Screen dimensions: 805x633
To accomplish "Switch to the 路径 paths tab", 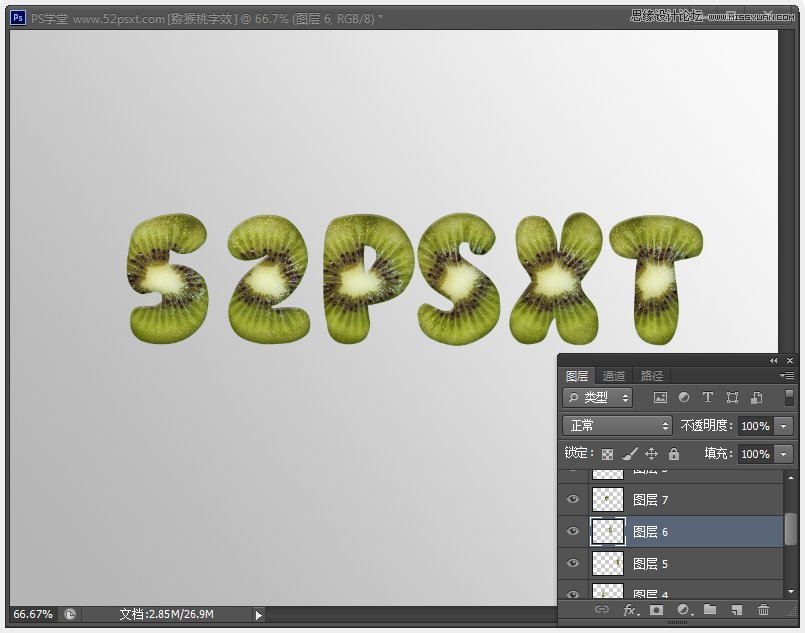I will click(x=652, y=376).
